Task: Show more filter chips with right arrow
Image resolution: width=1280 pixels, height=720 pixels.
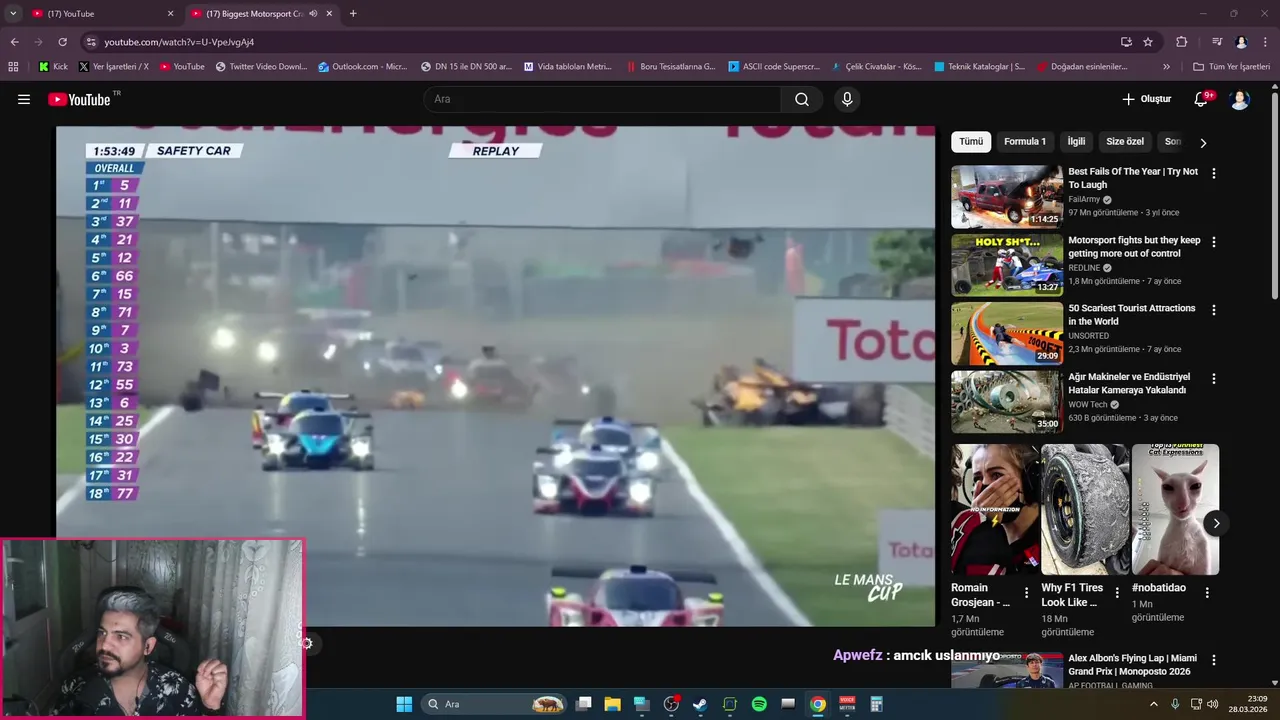Action: [1203, 142]
